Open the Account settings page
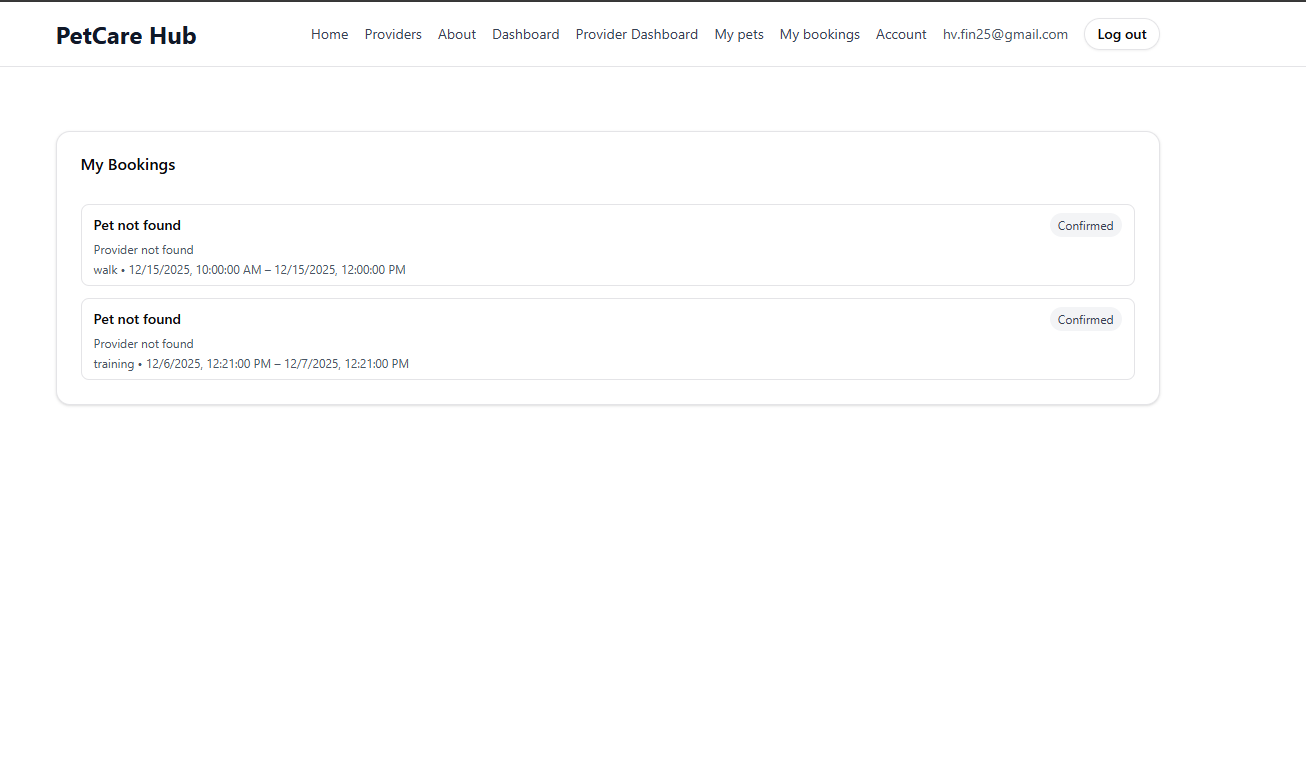Screen dimensions: 1306x779 pyautogui.click(x=900, y=34)
